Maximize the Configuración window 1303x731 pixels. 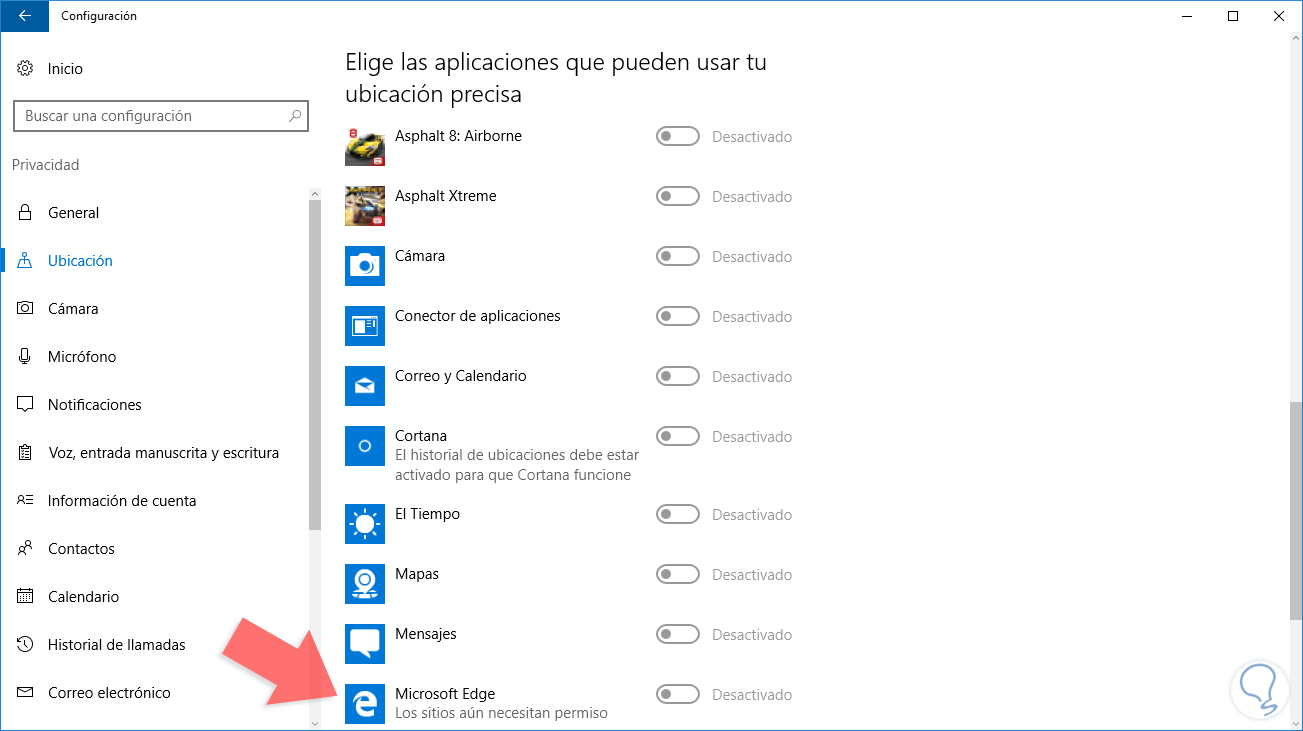pyautogui.click(x=1233, y=16)
